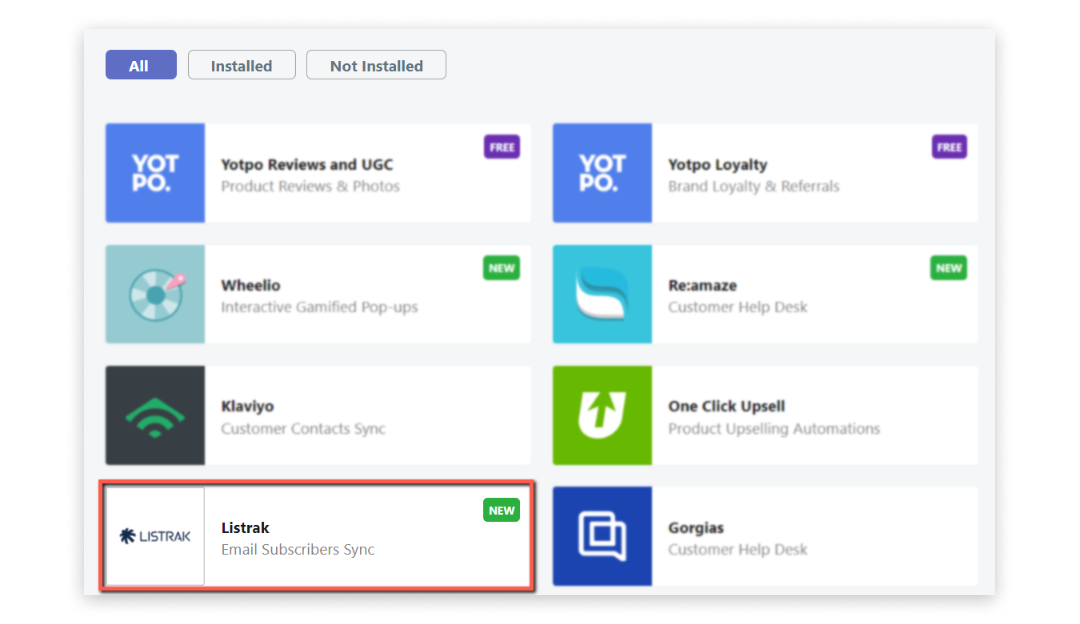Click the FREE badge on Yotpo Loyalty

(x=949, y=147)
